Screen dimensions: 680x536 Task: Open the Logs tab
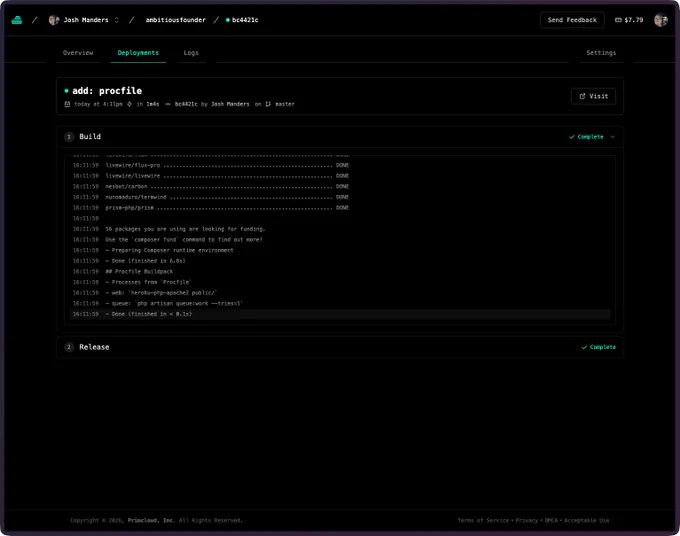(191, 53)
